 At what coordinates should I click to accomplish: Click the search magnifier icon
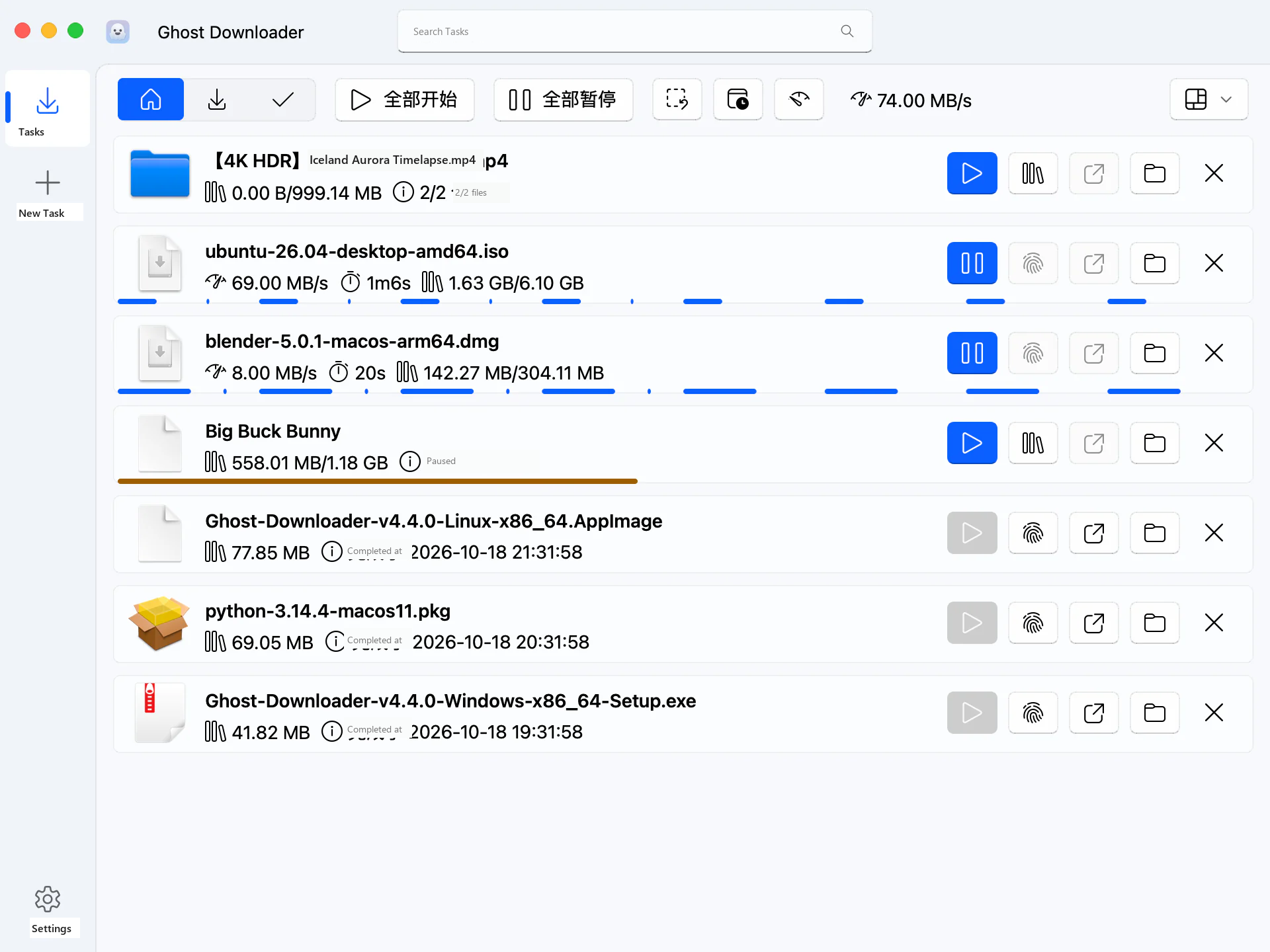[847, 31]
